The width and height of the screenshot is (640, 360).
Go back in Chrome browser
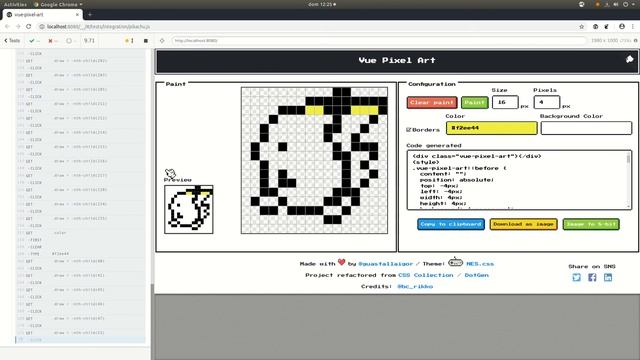pyautogui.click(x=7, y=27)
